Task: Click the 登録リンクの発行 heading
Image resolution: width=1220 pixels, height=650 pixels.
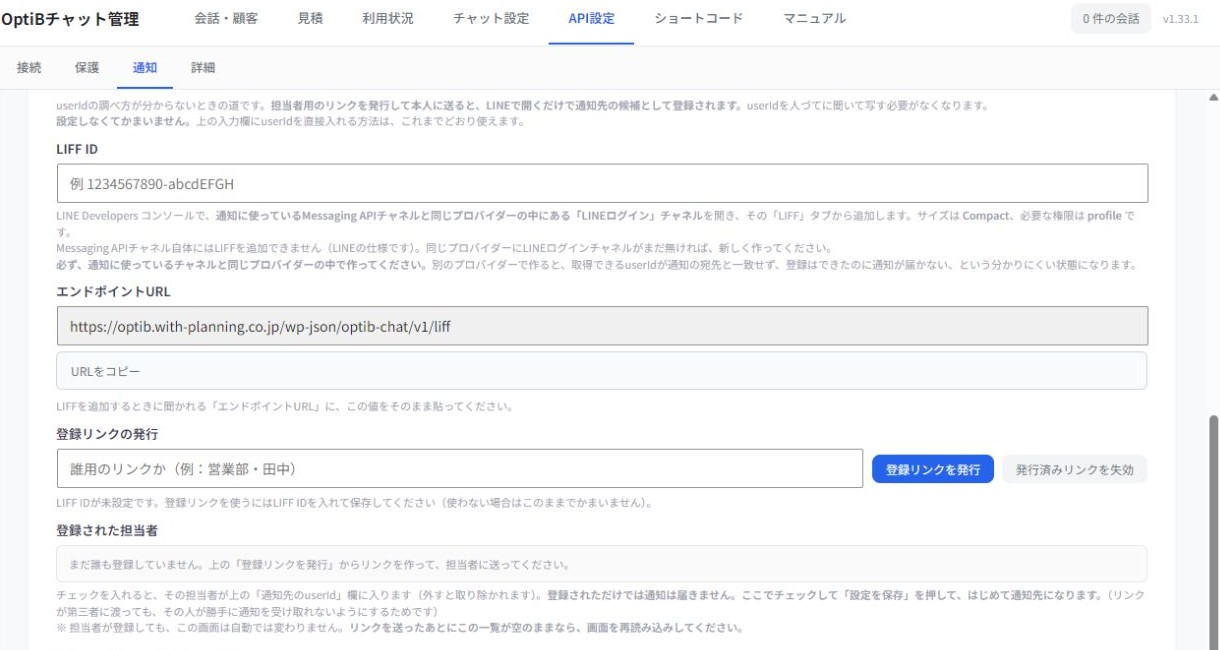Action: click(107, 434)
